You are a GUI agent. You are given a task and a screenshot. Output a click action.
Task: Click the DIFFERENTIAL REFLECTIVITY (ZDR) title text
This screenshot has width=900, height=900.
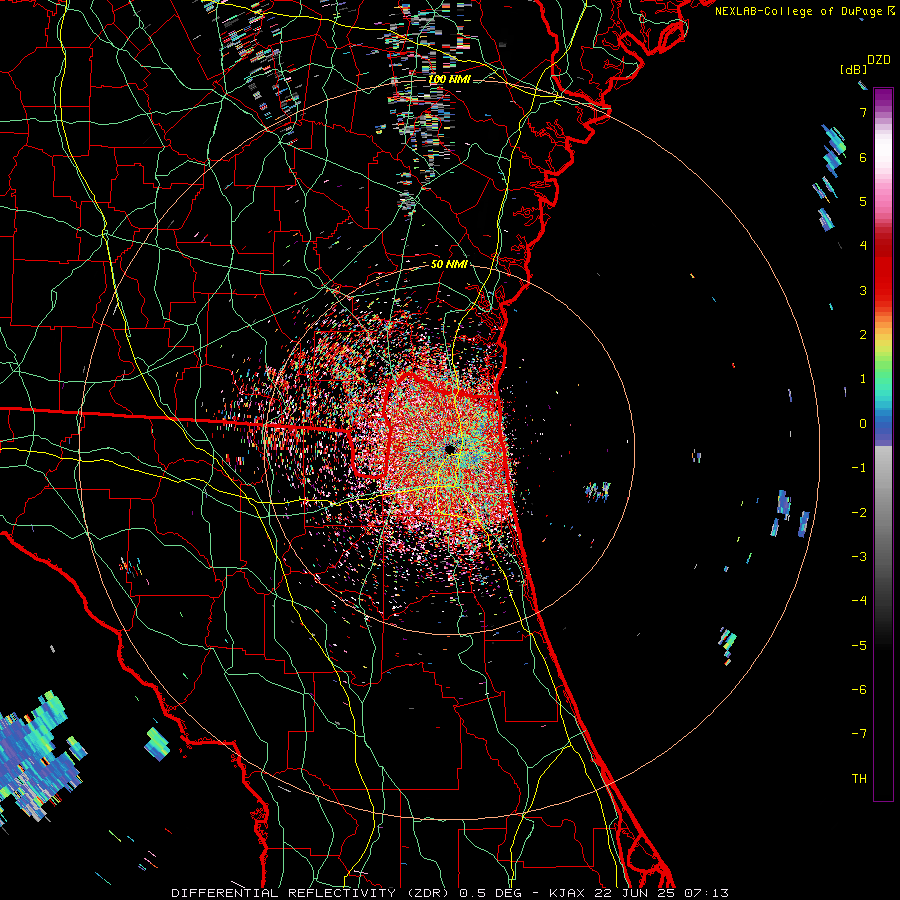coord(313,893)
